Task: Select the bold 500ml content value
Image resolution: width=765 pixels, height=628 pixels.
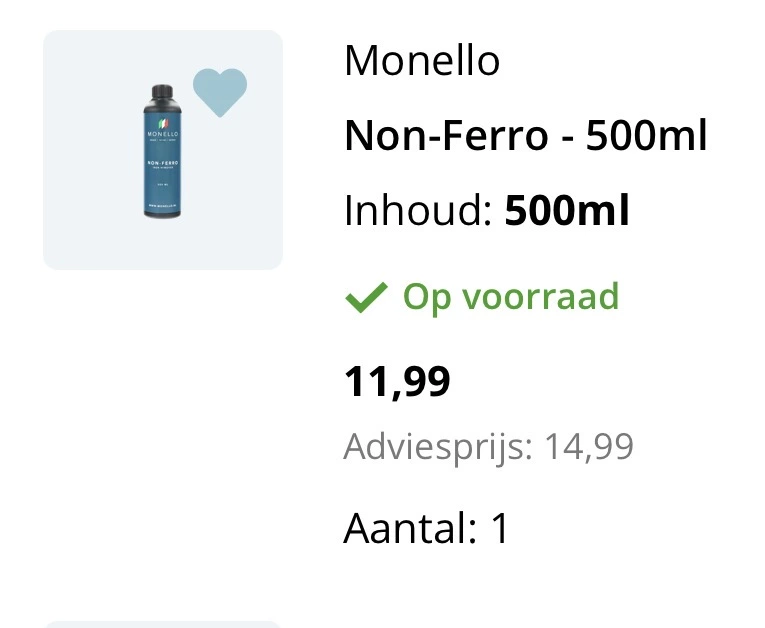Action: 567,211
